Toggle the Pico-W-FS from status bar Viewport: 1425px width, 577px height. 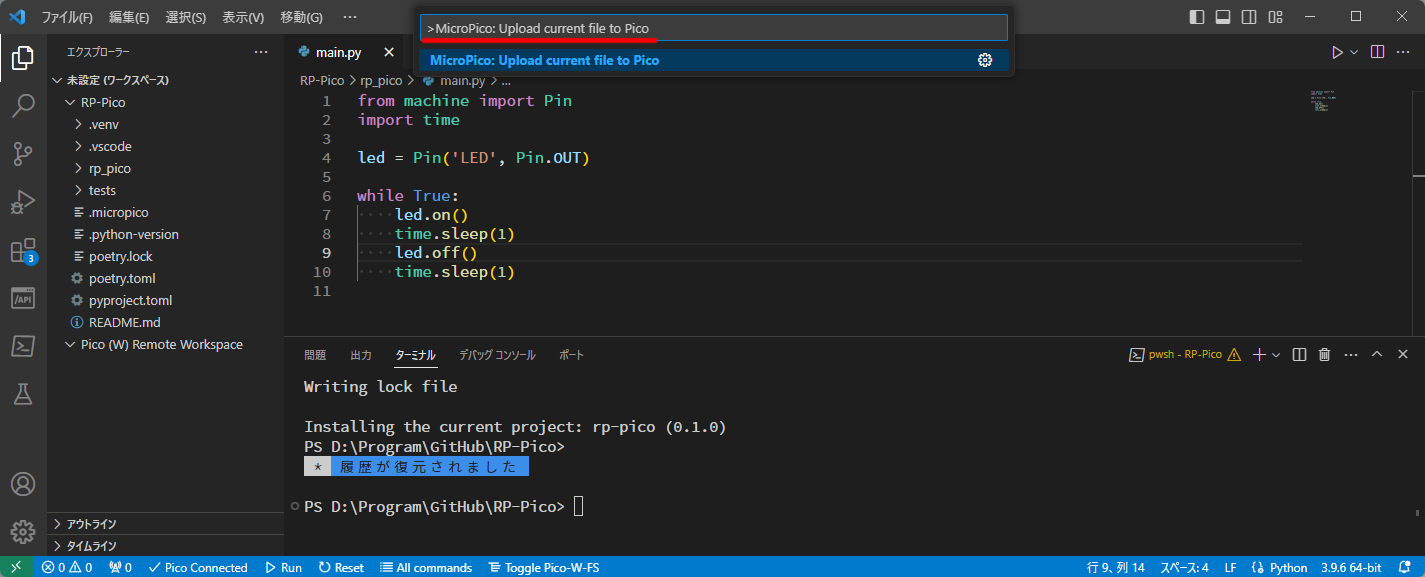coord(543,567)
